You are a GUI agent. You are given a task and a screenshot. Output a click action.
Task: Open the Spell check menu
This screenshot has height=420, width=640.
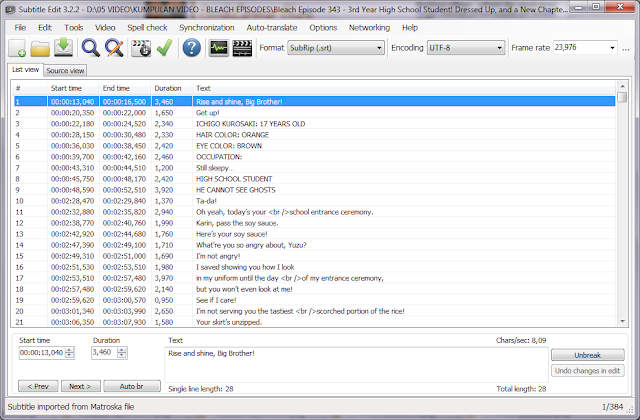pos(147,28)
